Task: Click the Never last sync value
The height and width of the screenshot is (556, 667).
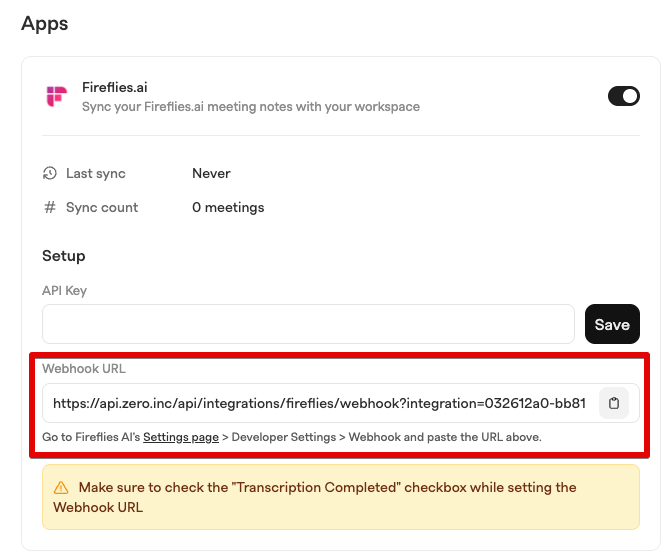Action: (211, 173)
